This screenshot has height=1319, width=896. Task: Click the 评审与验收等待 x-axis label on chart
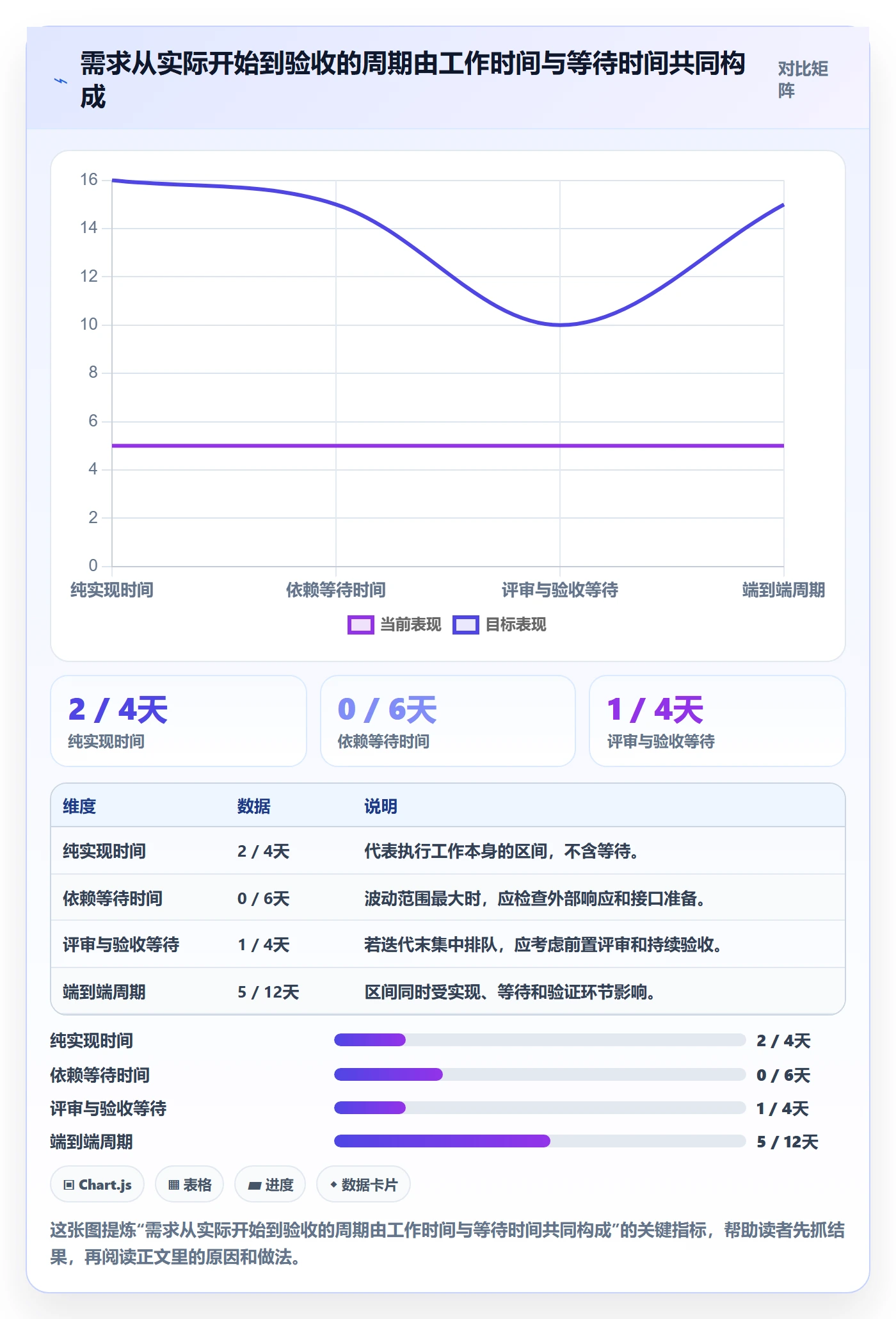[560, 590]
